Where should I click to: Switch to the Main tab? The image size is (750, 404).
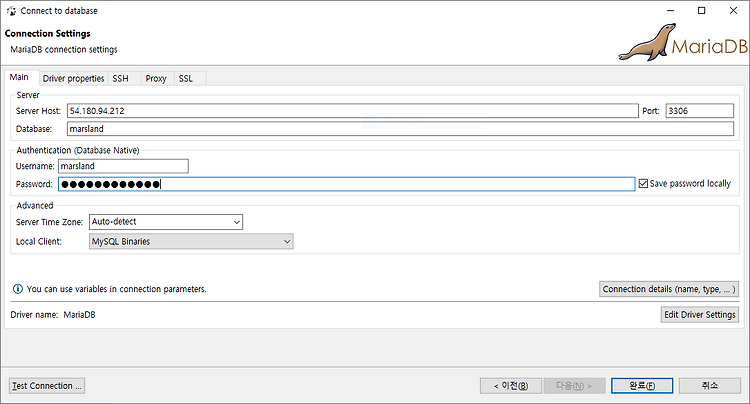[x=19, y=77]
